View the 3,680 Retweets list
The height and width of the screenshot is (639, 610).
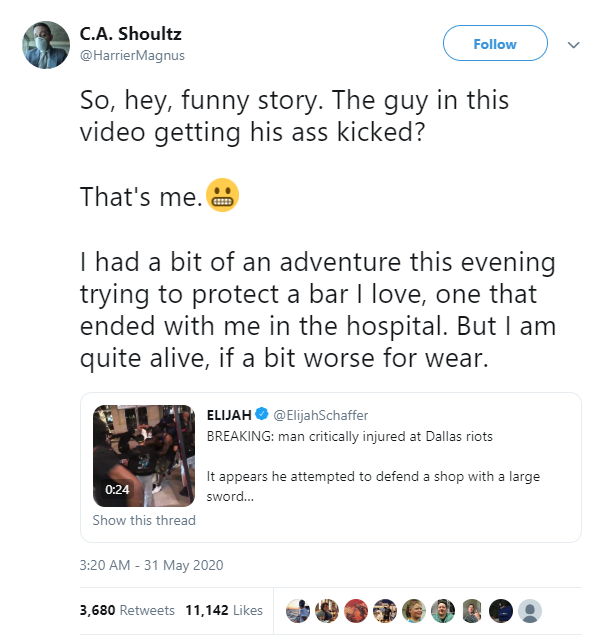tap(127, 610)
